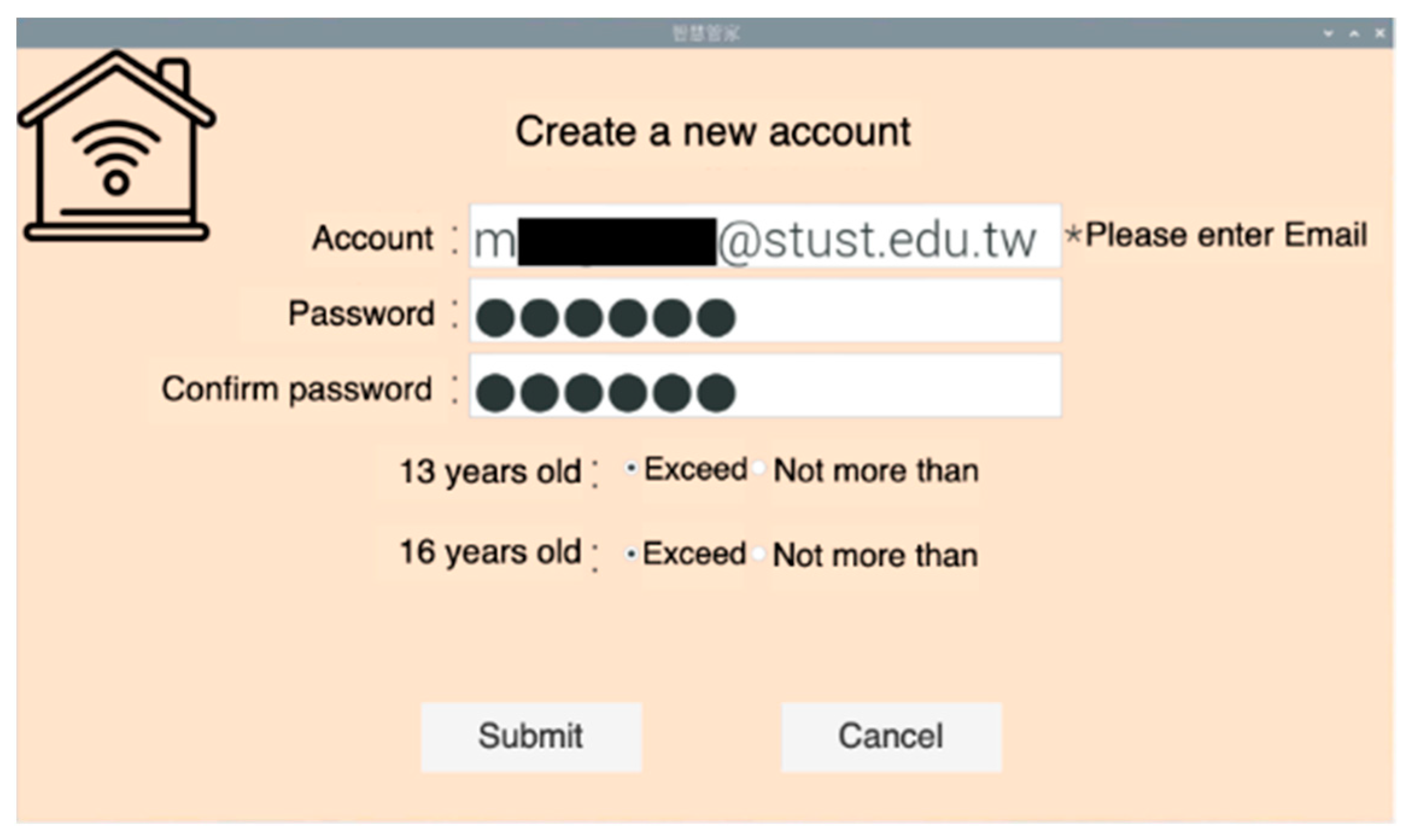Select Exceed for 13 years old

[631, 469]
